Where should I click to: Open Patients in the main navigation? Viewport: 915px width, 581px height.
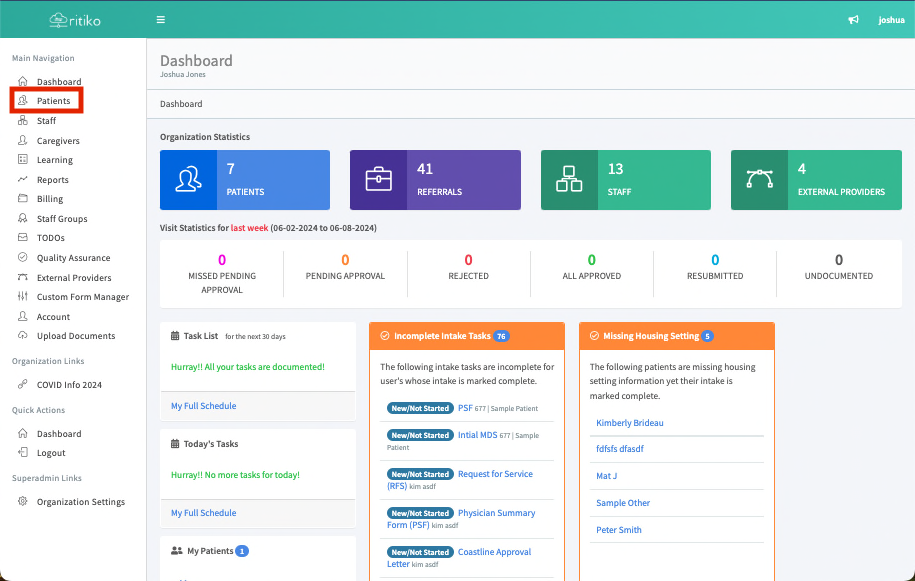pos(53,101)
